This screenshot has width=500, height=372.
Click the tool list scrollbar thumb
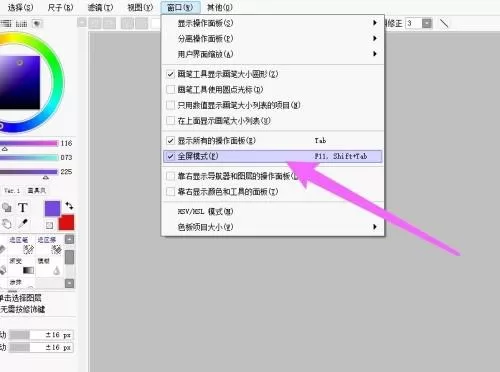[x=69, y=257]
